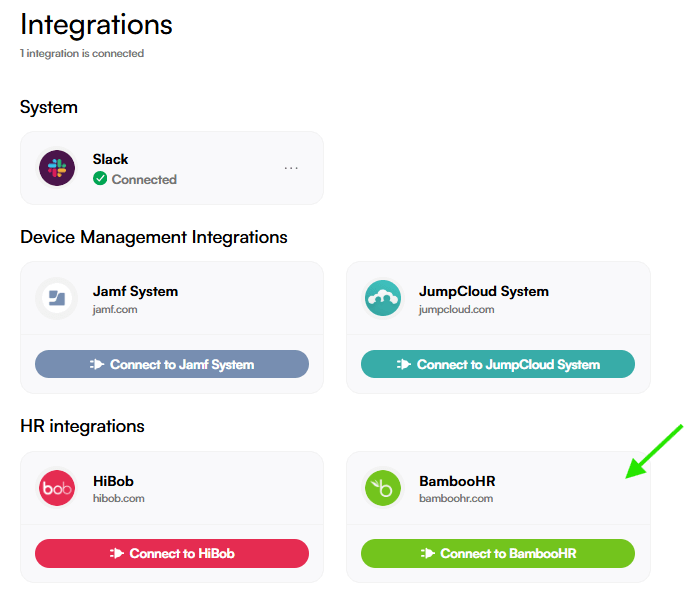Click the BambooHR green leaf logo

tap(383, 488)
